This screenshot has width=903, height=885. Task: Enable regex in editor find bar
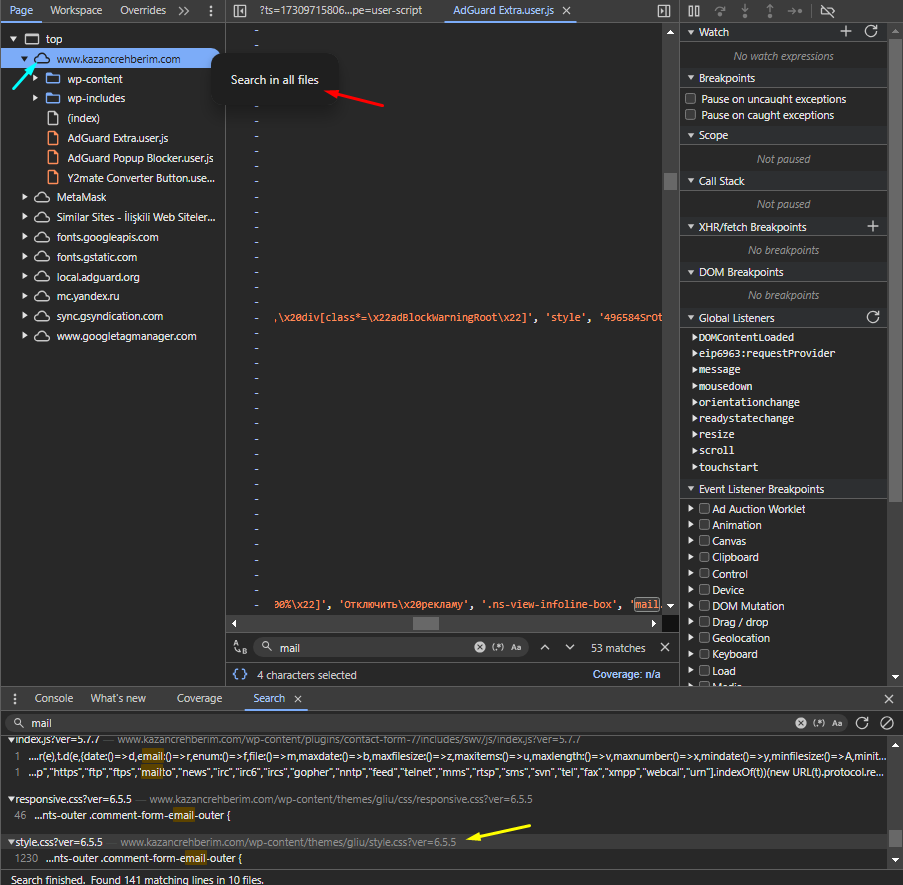coord(498,647)
